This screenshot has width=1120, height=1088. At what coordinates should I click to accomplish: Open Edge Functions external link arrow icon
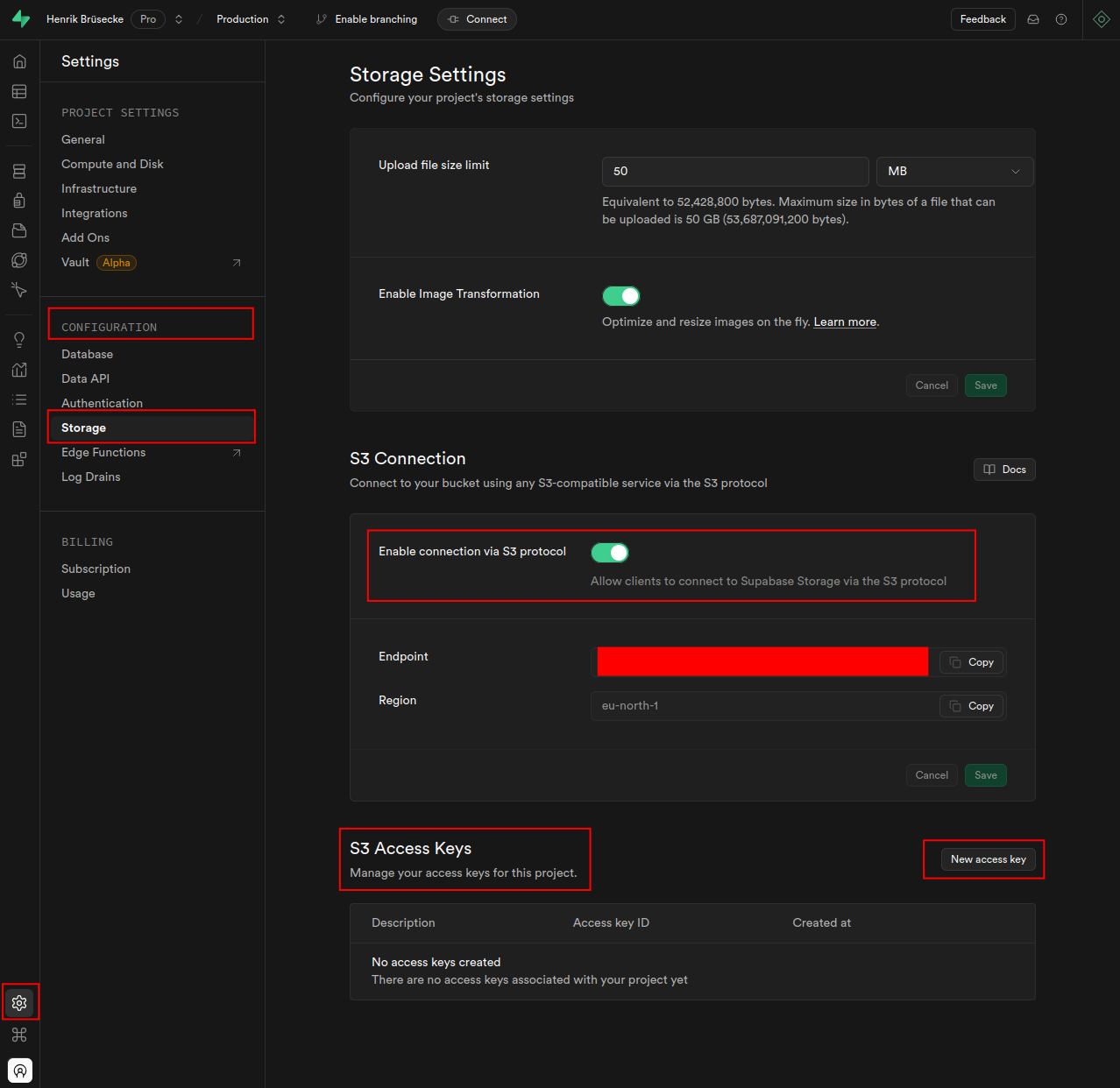237,453
